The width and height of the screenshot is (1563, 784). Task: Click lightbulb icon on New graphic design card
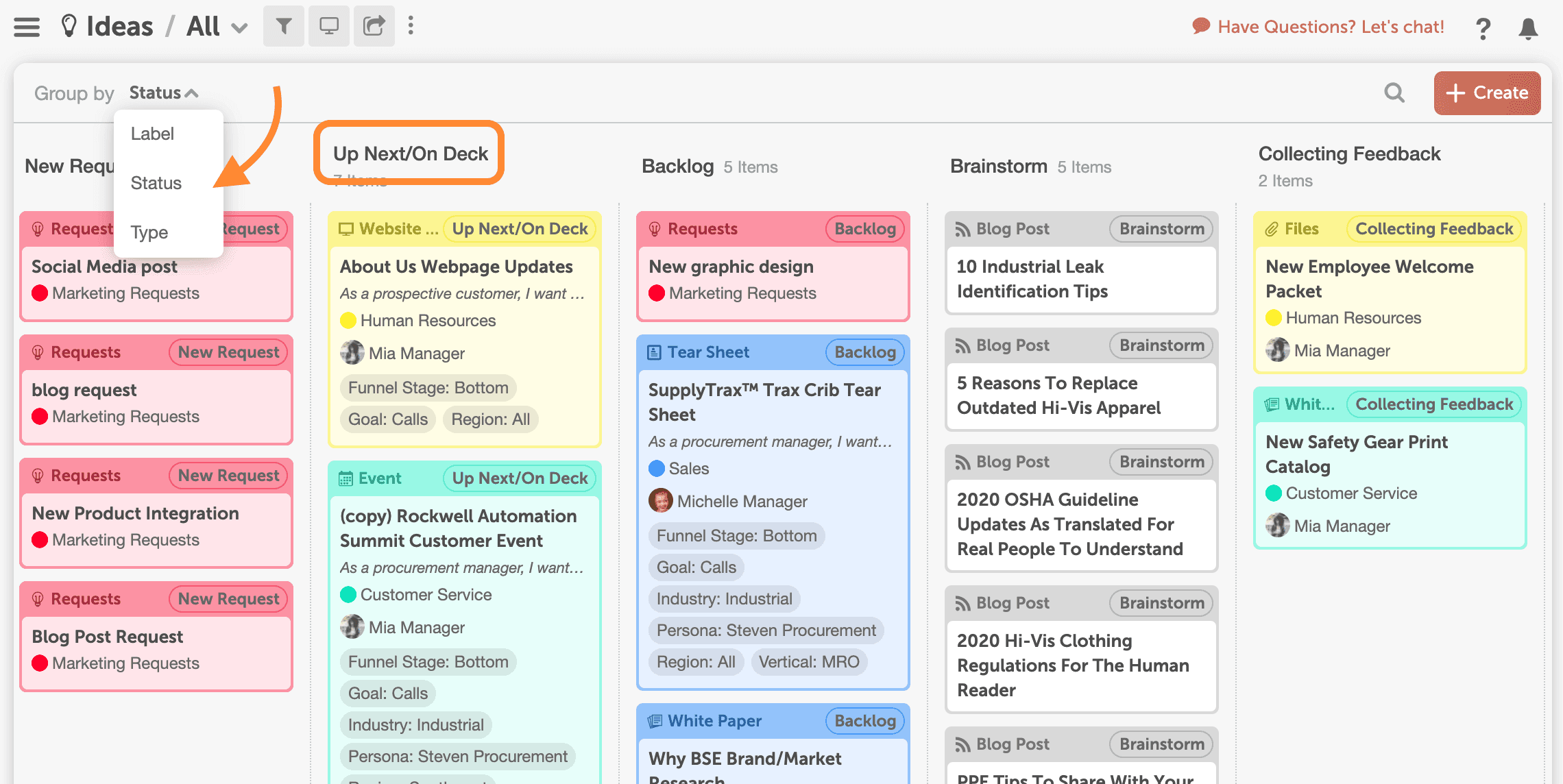[655, 229]
